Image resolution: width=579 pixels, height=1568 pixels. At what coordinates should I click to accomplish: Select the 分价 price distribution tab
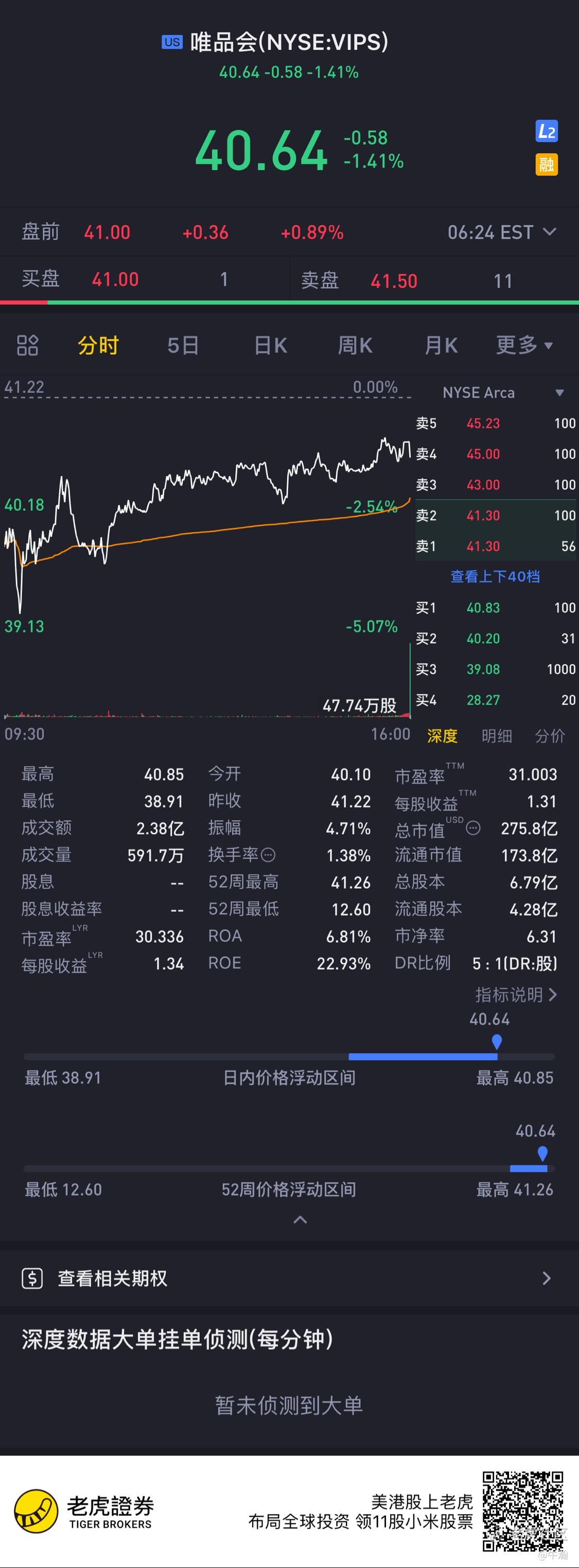coord(550,736)
